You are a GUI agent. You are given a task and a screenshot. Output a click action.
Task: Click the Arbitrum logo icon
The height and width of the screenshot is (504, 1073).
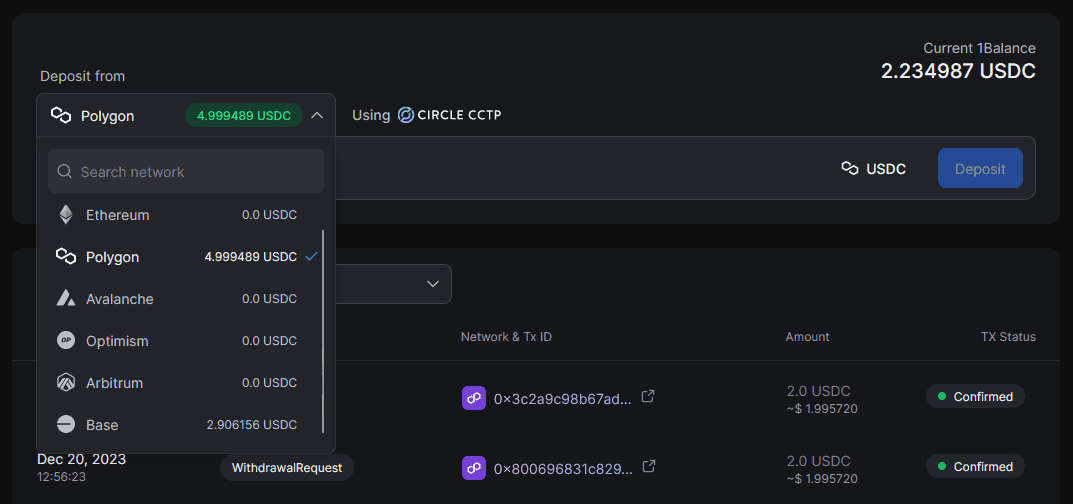[66, 383]
